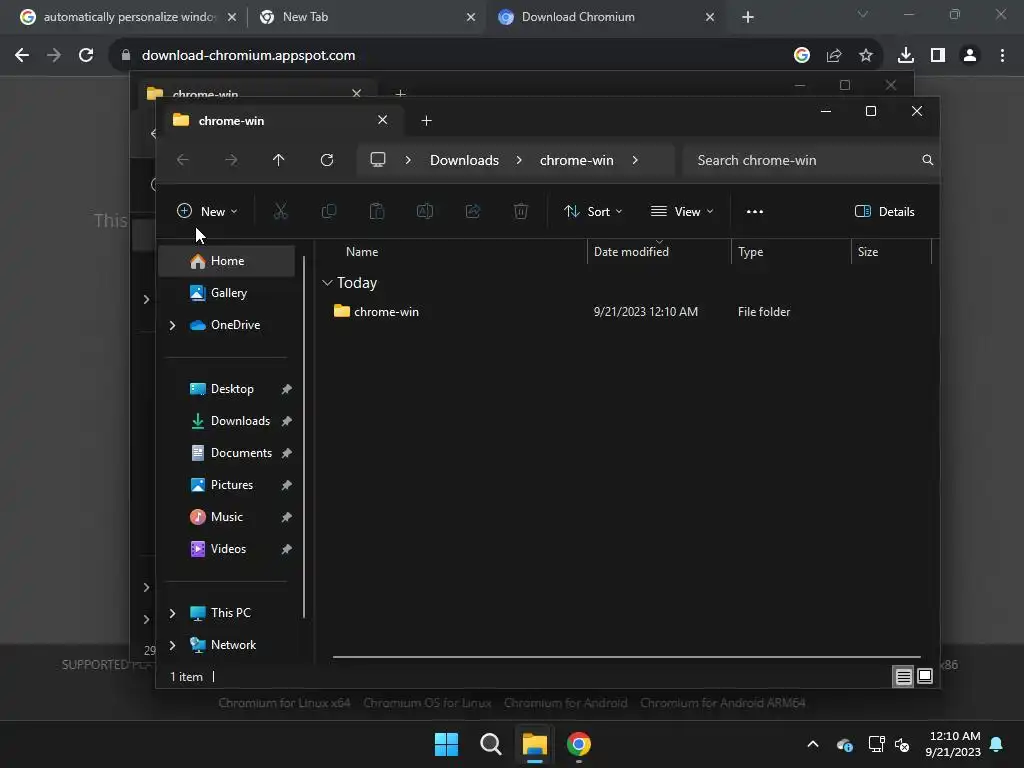Click the search magnifier in Explorer search box
The width and height of the screenshot is (1024, 768).
[x=927, y=160]
